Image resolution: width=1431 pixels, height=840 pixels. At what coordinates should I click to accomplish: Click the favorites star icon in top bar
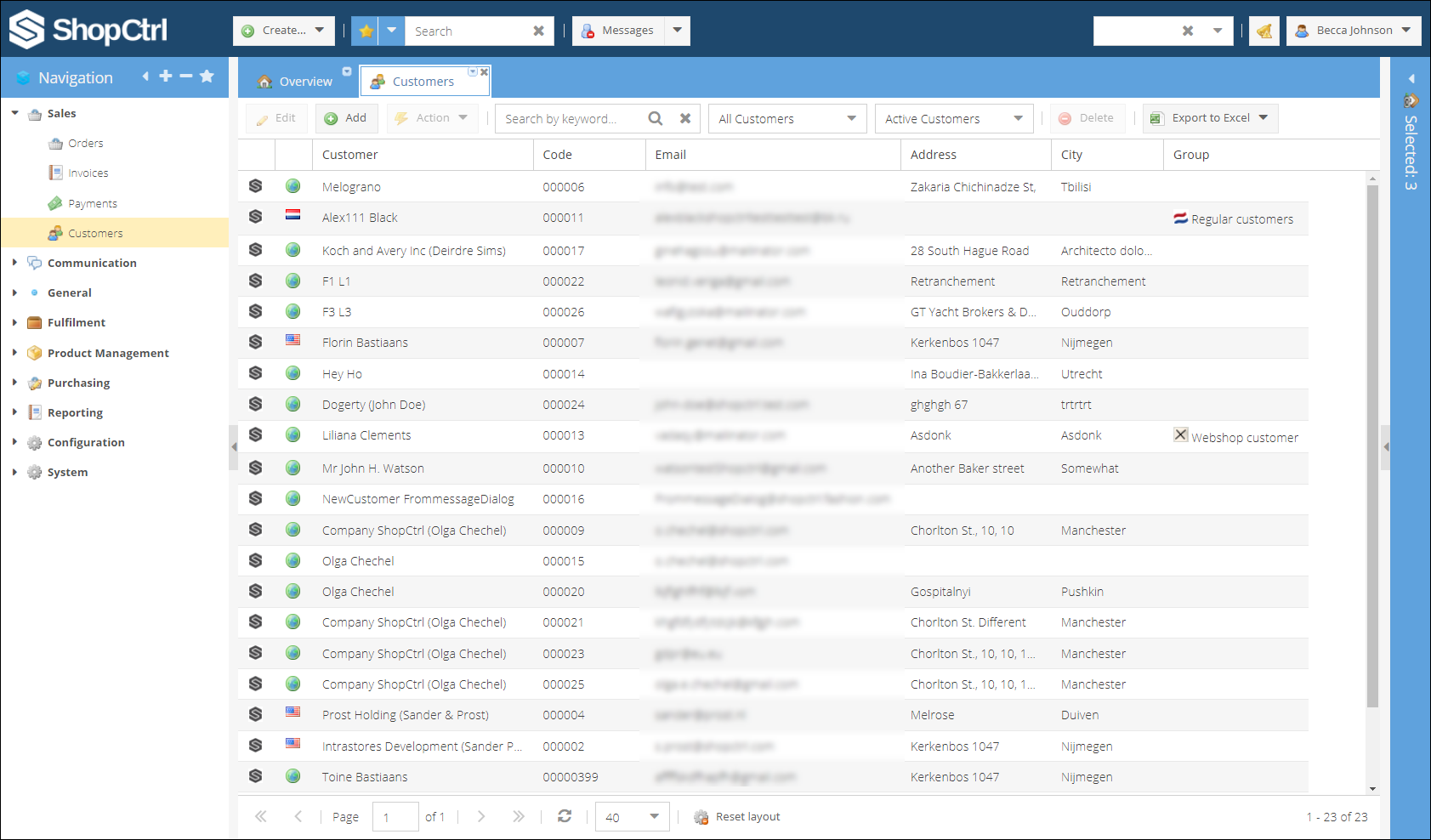(x=366, y=31)
